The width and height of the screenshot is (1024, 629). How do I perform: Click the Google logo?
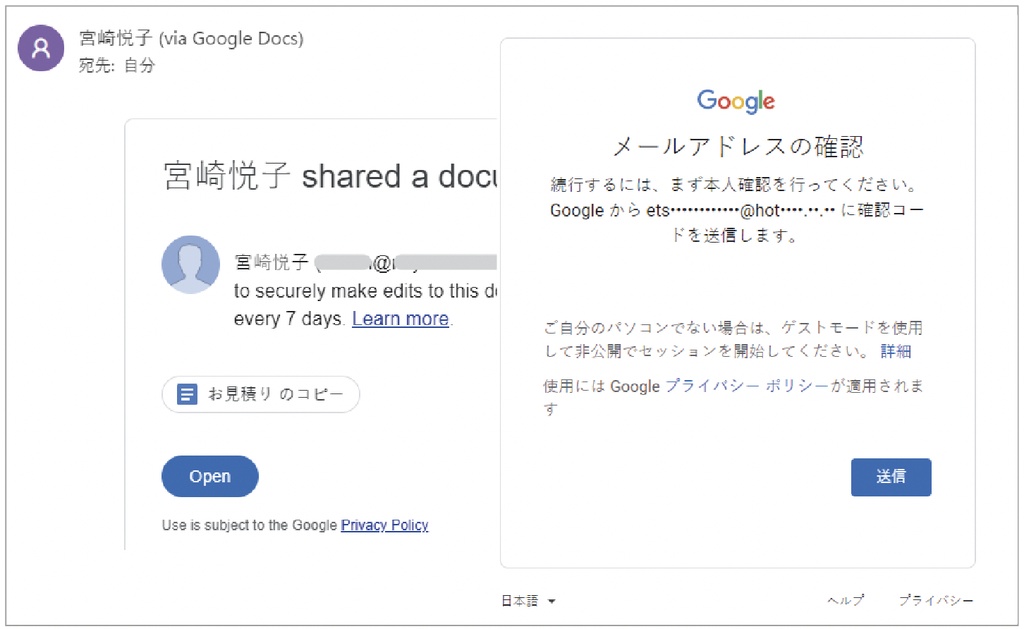(736, 101)
